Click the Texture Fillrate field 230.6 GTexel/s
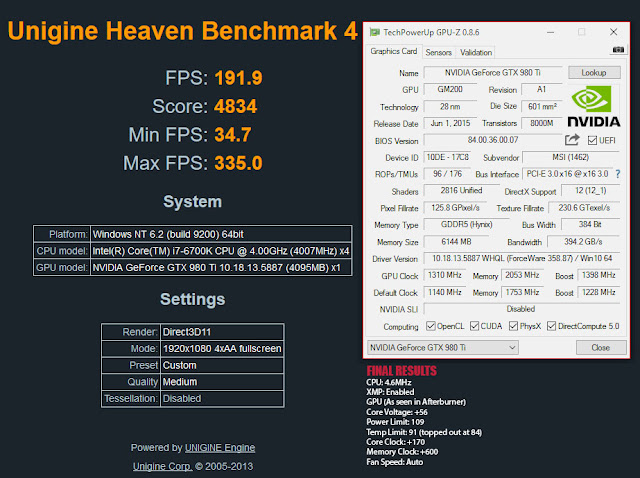This screenshot has width=640, height=478. (x=584, y=208)
